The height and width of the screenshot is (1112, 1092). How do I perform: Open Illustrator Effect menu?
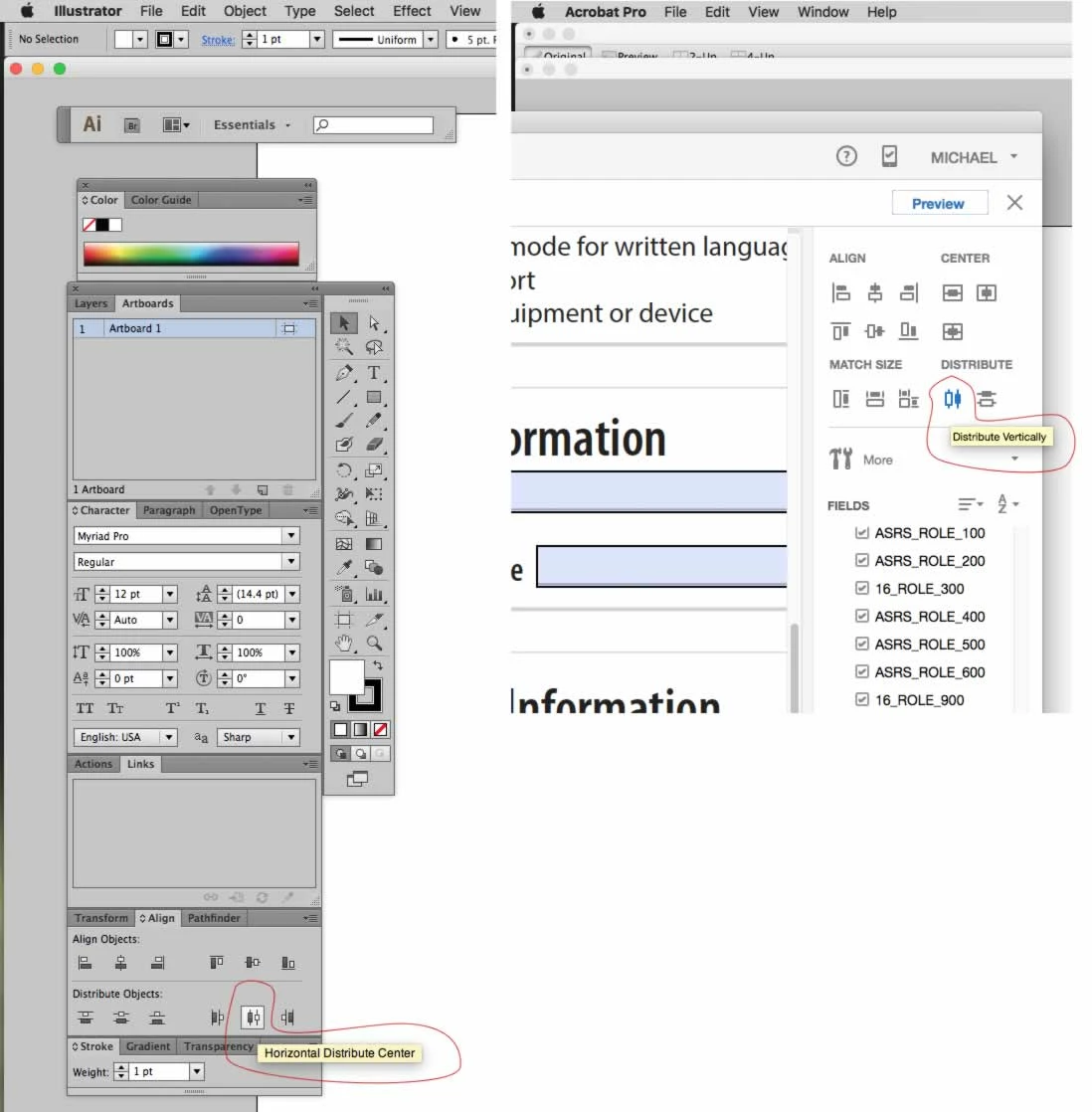click(x=412, y=11)
